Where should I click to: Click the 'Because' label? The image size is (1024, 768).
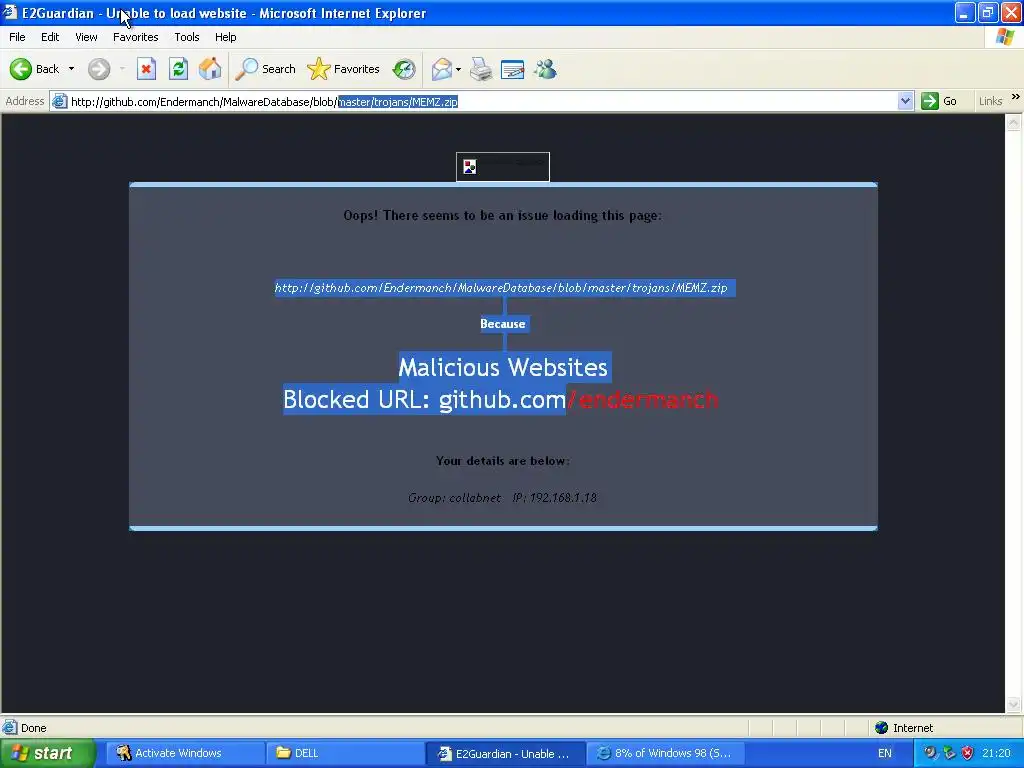(503, 324)
